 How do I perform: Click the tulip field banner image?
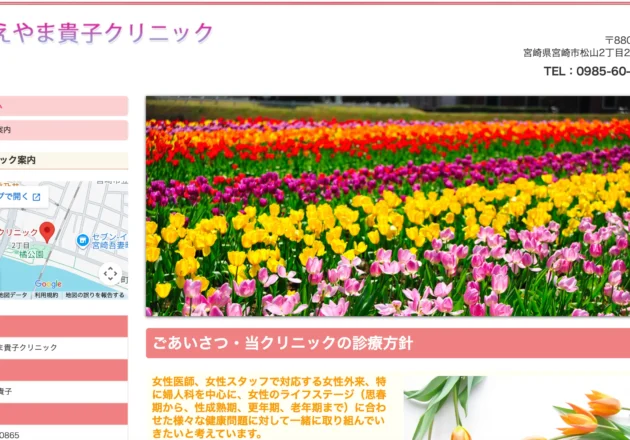tap(388, 206)
